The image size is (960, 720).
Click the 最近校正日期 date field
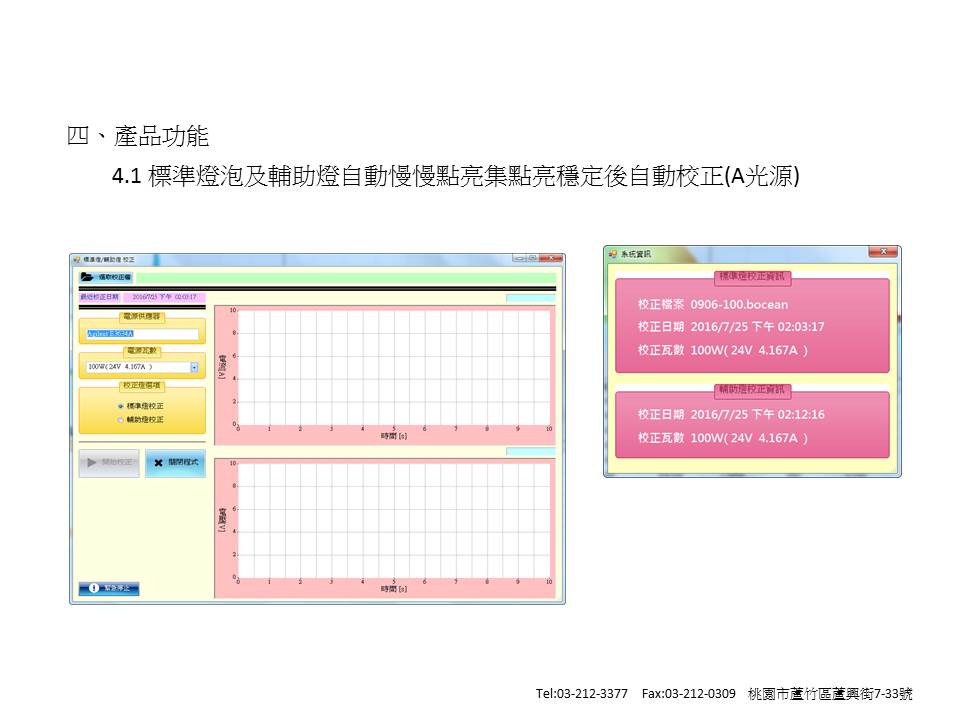tap(164, 297)
